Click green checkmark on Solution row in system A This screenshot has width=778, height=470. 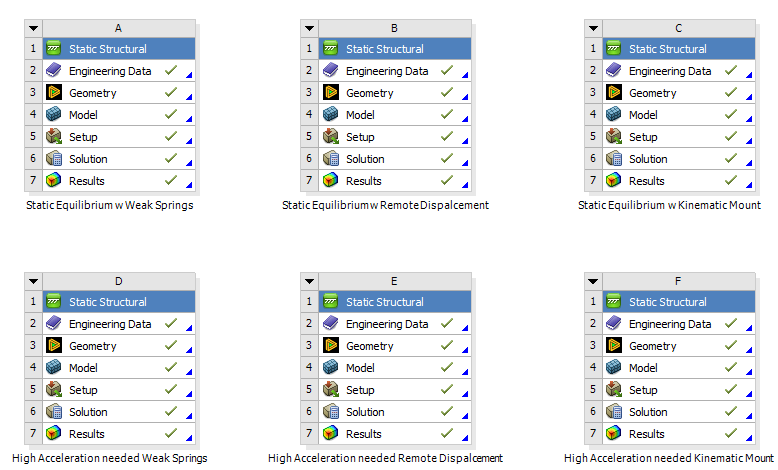pyautogui.click(x=171, y=158)
